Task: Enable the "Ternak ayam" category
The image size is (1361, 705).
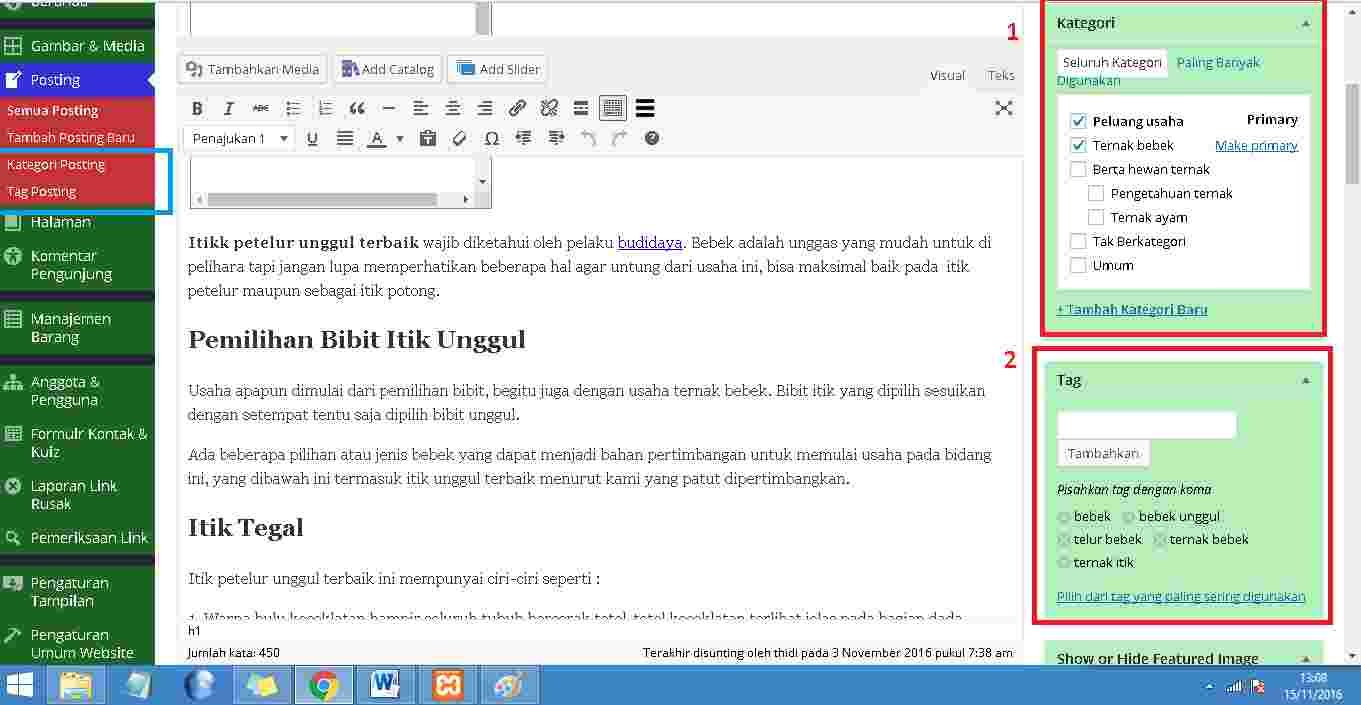Action: [1095, 217]
